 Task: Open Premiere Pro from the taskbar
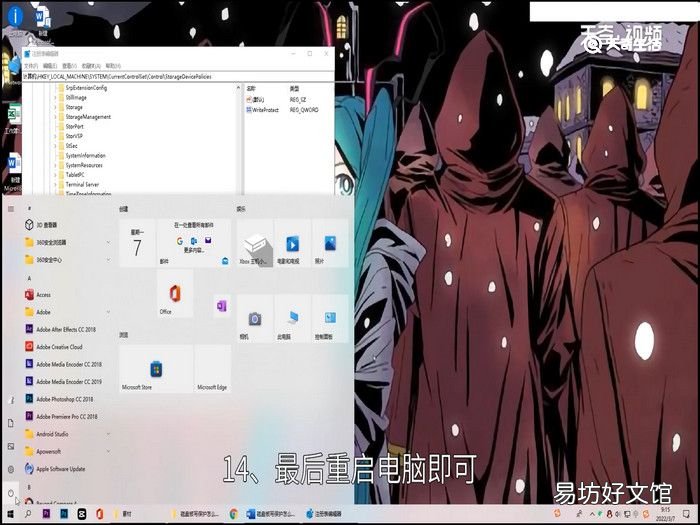tap(46, 514)
